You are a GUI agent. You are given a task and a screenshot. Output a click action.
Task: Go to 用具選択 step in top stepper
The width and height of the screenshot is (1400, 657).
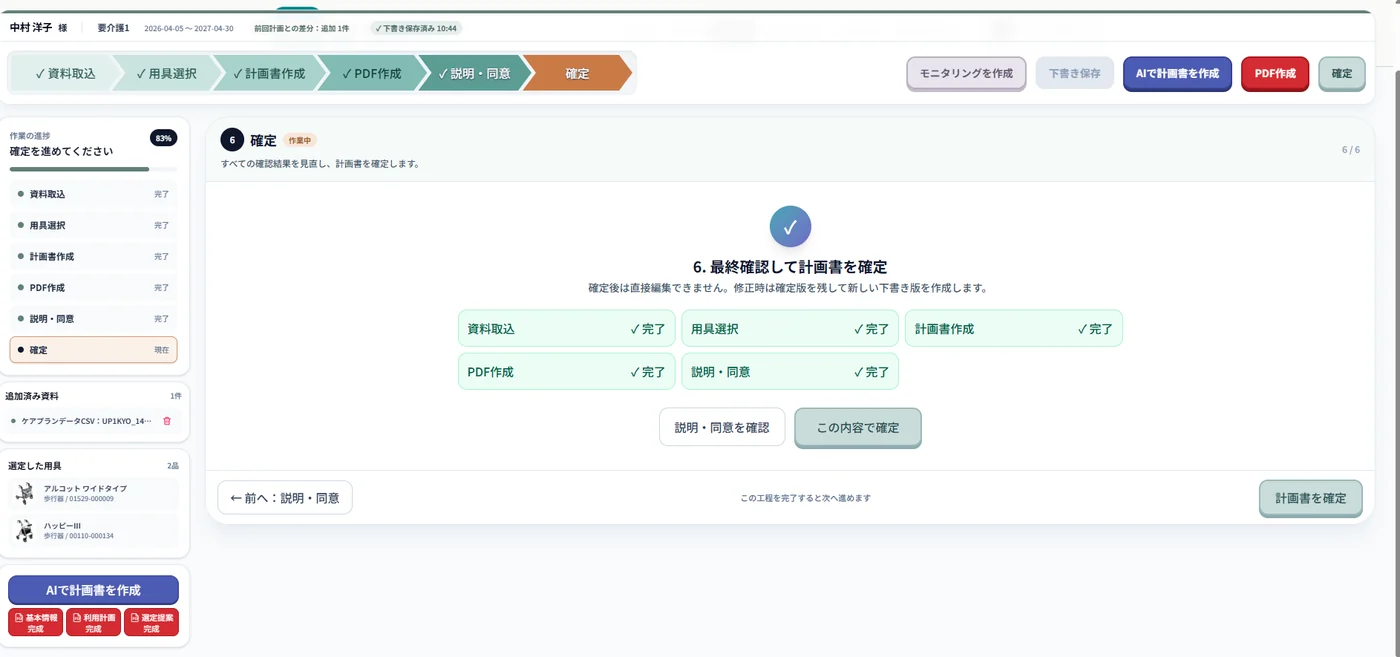point(167,73)
